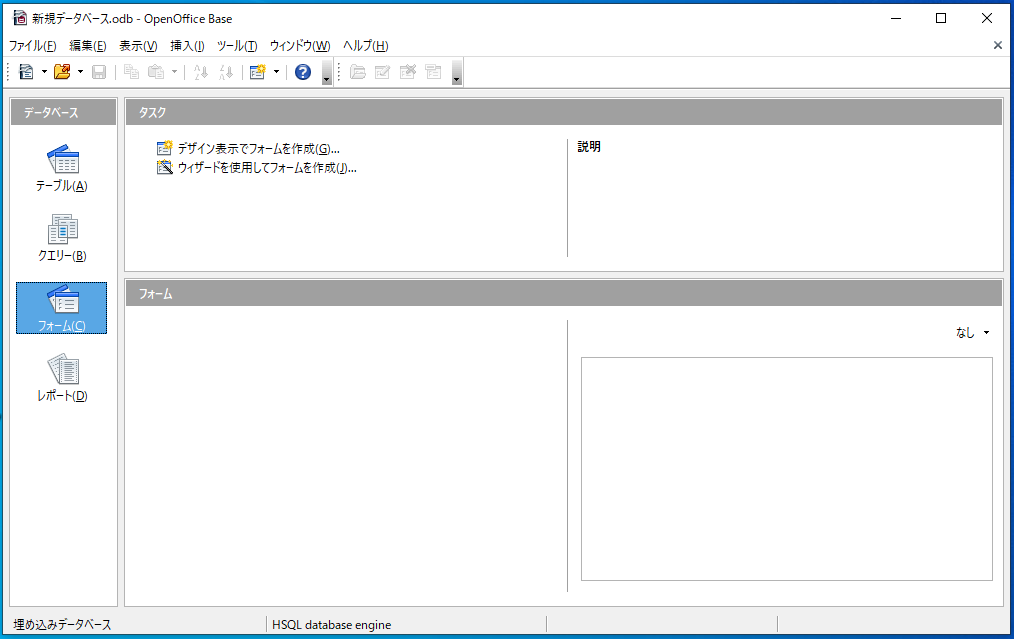Click the Open Document toolbar icon
The image size is (1014, 639).
(x=62, y=71)
